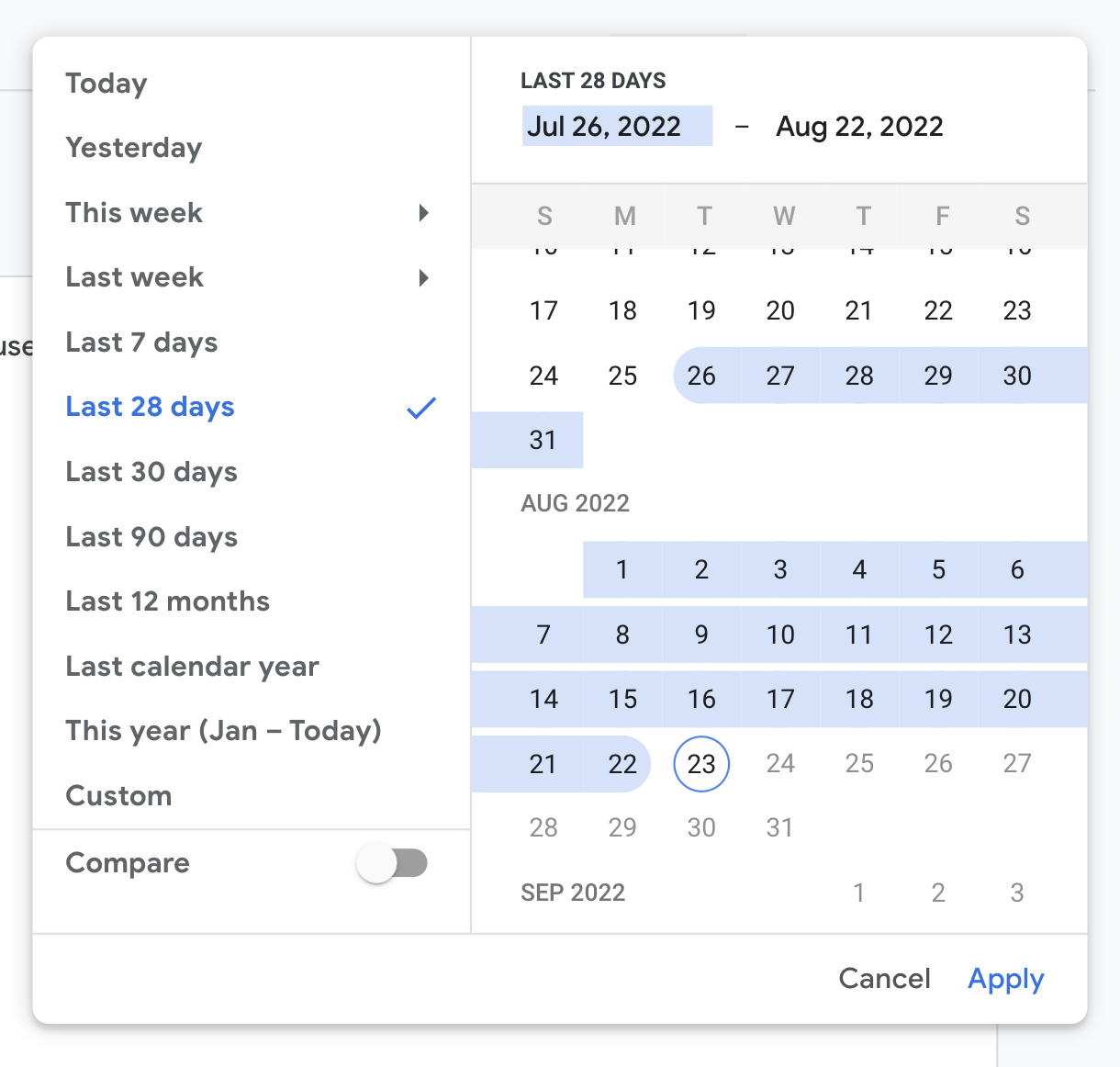The image size is (1120, 1067).
Task: Pick the Last 30 days option
Action: pyautogui.click(x=151, y=472)
